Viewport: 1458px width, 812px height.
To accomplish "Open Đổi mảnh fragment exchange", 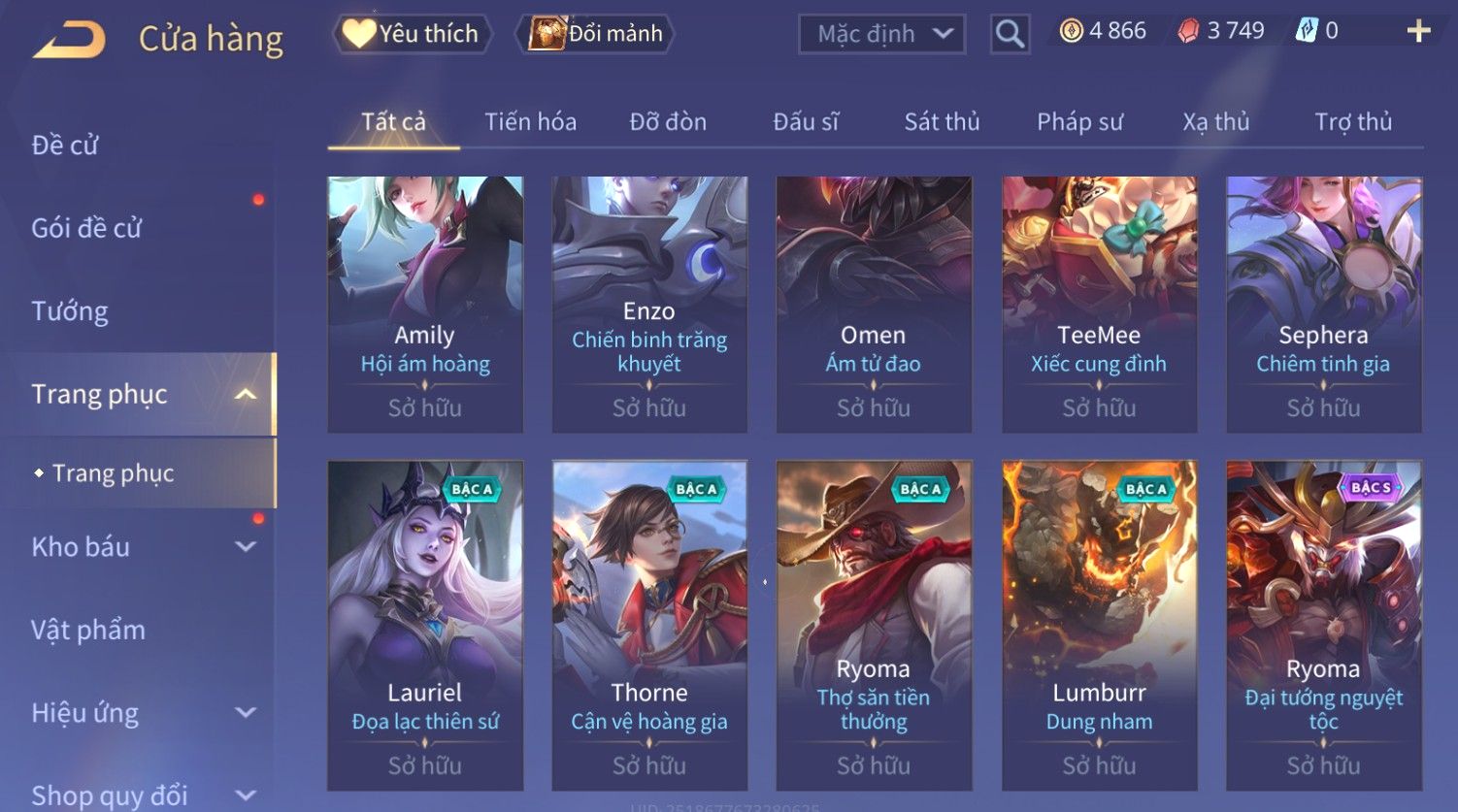I will [595, 34].
